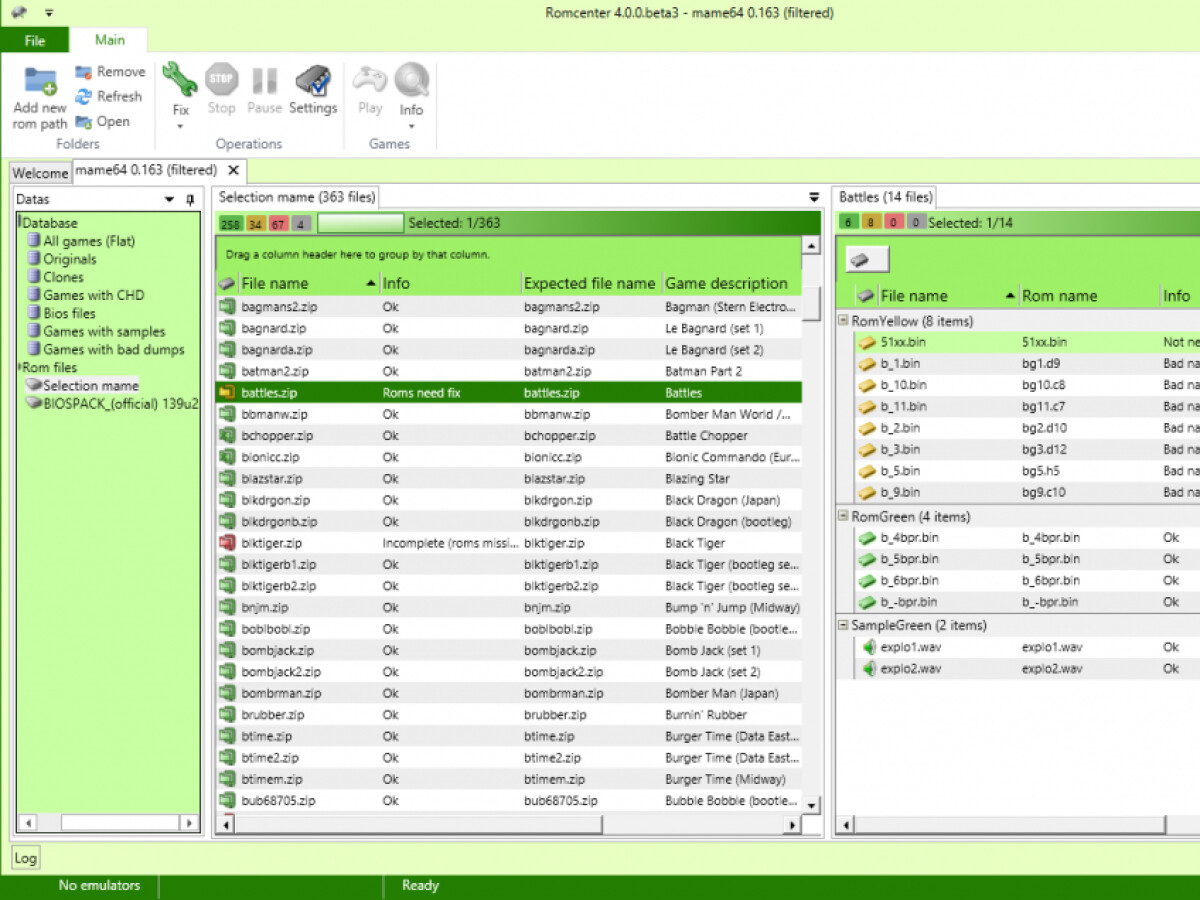Select Games with CHD in tree
Viewport: 1200px width, 900px height.
coord(93,295)
